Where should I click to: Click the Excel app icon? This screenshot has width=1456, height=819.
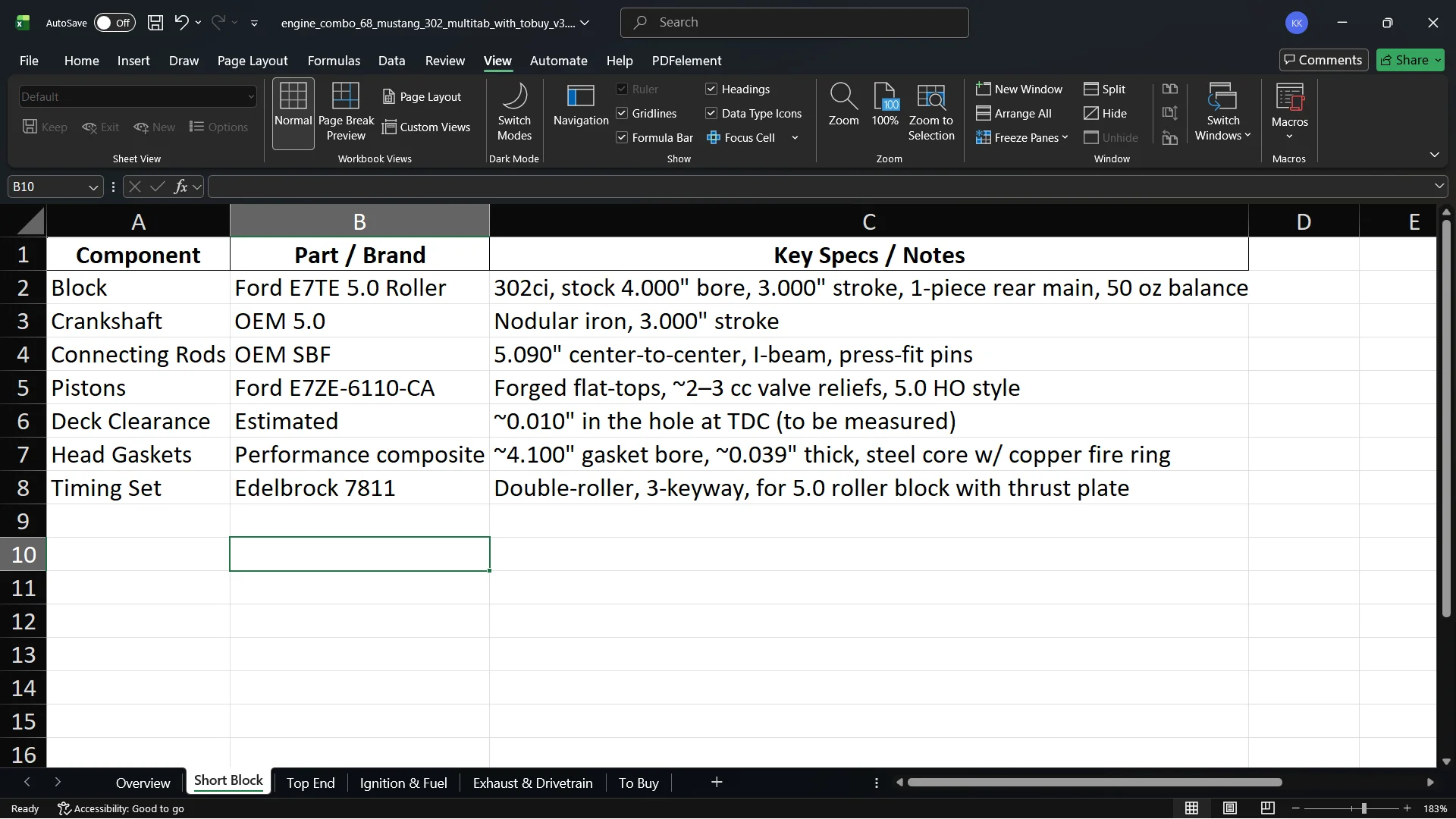point(23,23)
